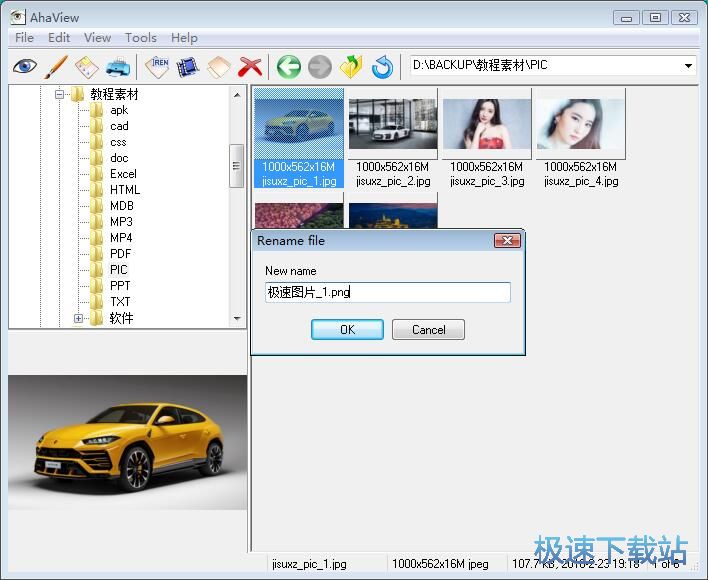Screen dimensions: 708x580
Task: Click the printer icon in toolbar
Action: coord(118,67)
